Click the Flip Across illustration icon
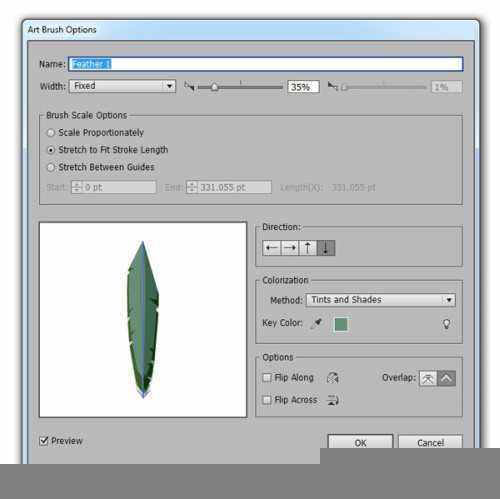Screen dimensions: 500x499 [333, 400]
